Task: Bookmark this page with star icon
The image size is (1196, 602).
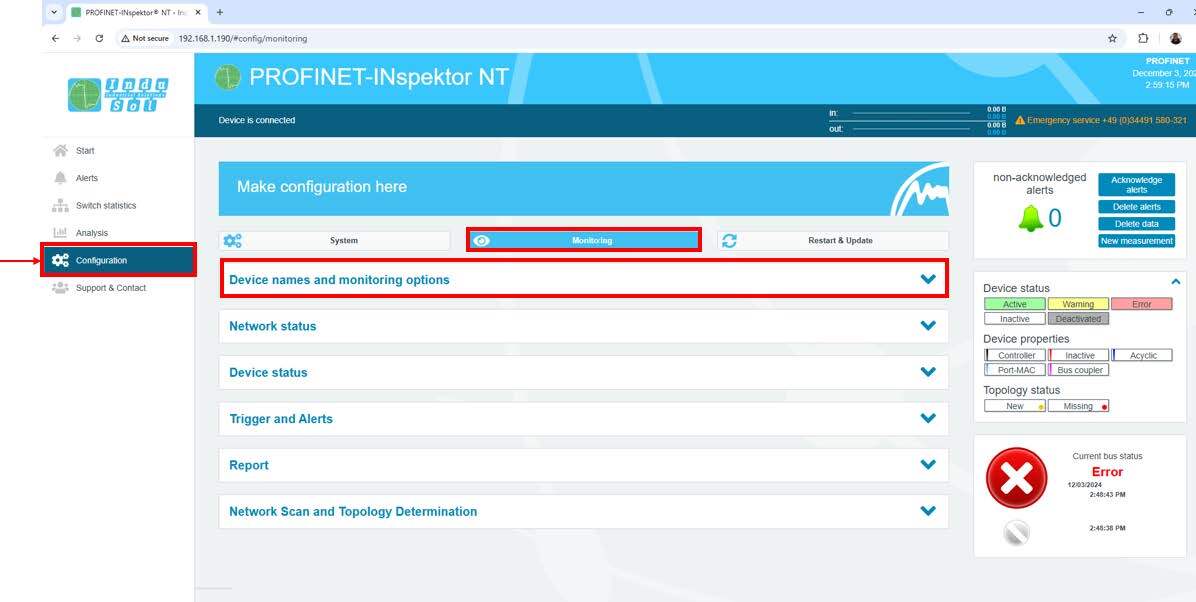Action: tap(1112, 38)
